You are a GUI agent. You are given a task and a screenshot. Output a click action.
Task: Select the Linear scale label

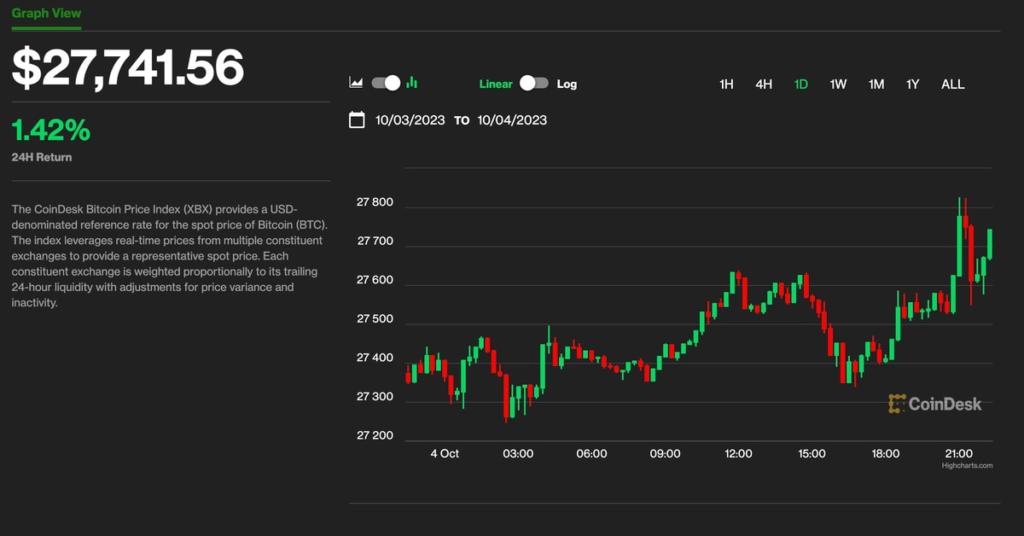(496, 84)
